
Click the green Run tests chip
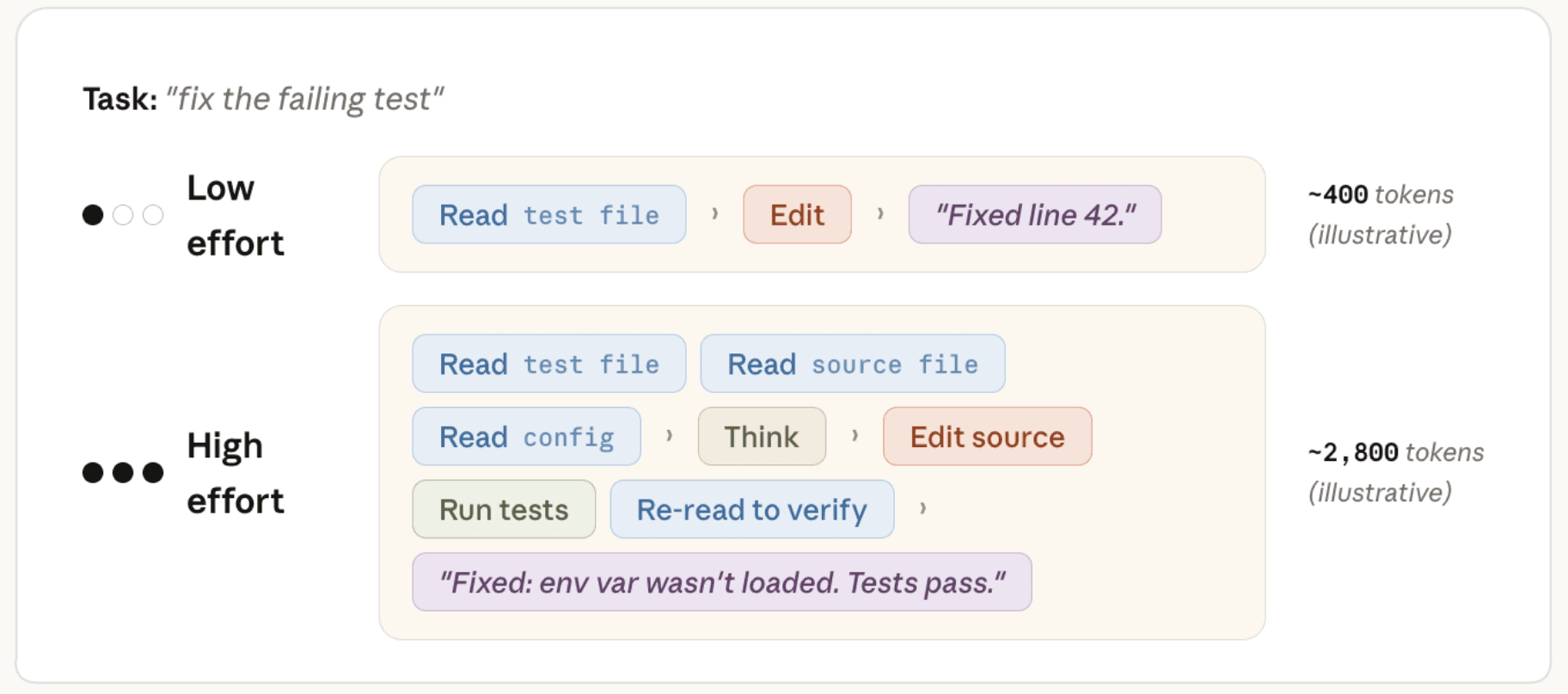(504, 509)
